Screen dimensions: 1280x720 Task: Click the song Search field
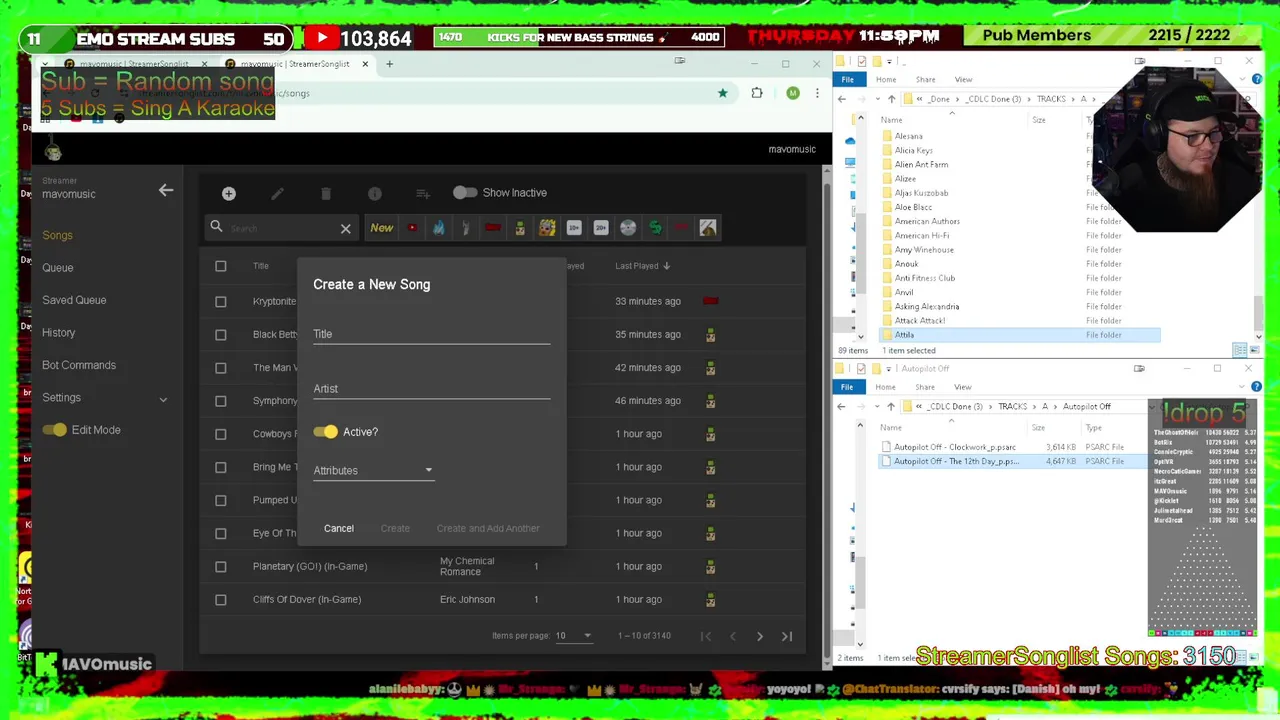(282, 229)
